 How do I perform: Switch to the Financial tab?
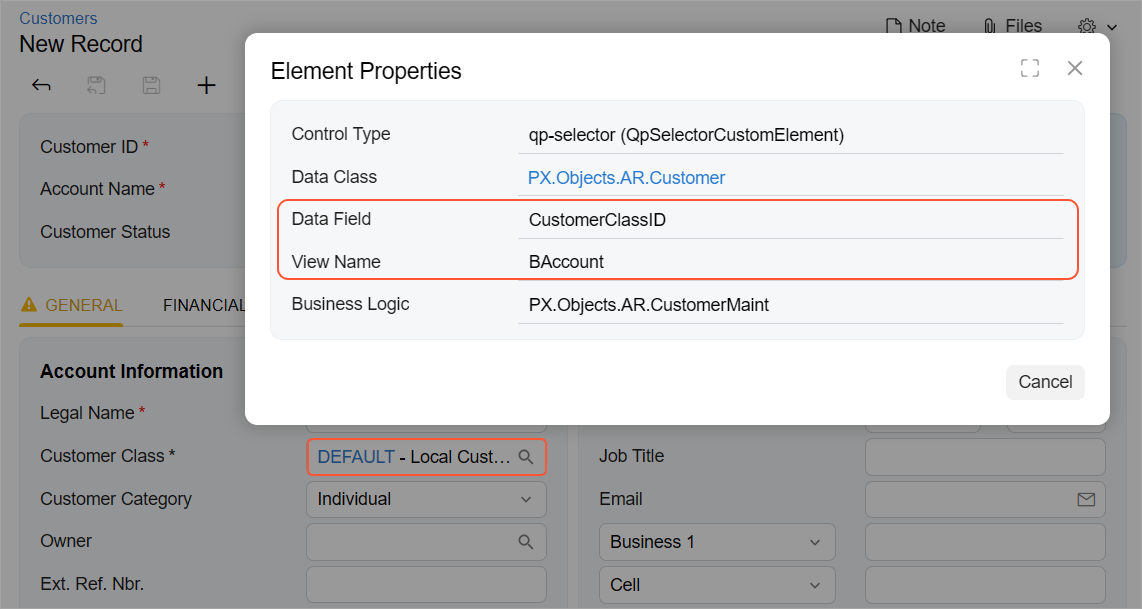(204, 306)
